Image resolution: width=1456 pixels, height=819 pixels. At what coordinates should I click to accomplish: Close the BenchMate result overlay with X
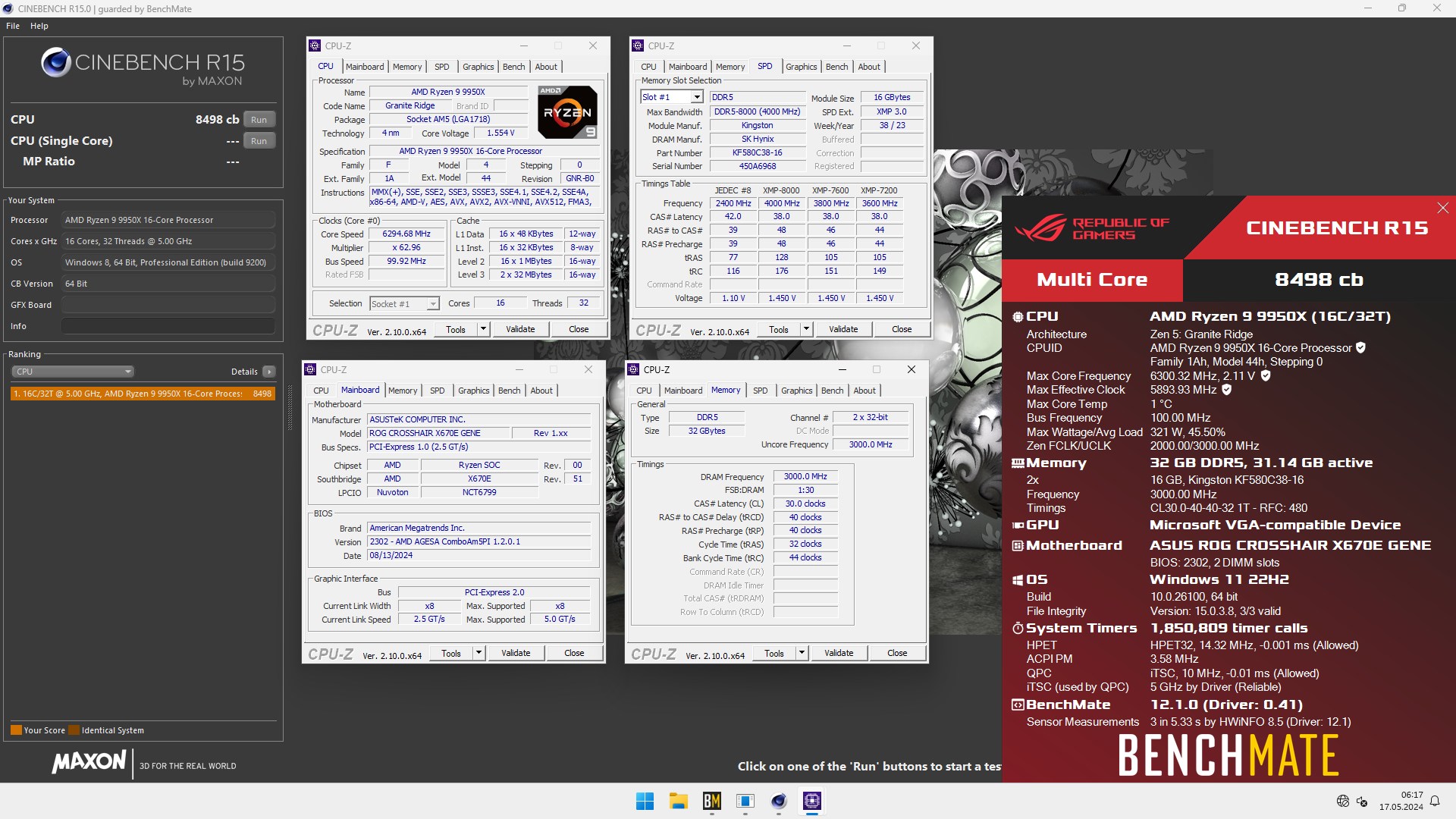[x=1442, y=208]
